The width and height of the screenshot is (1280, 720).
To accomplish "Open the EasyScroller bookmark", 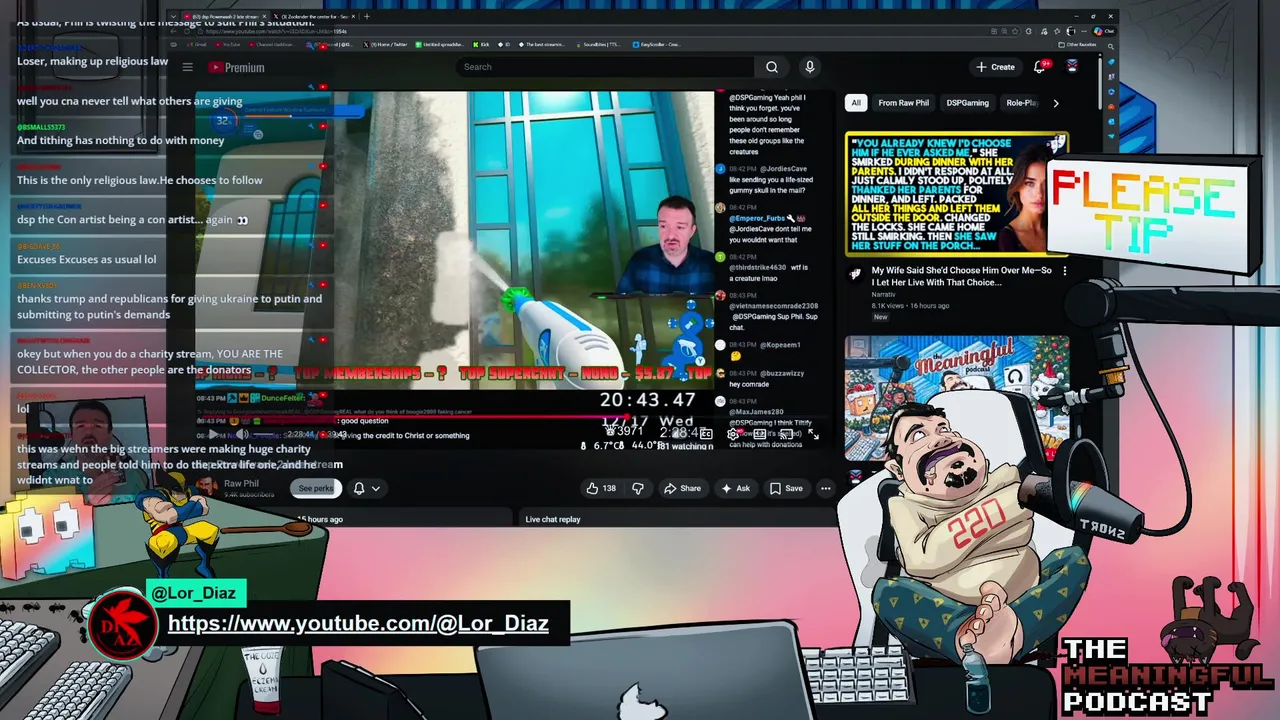I will point(656,44).
